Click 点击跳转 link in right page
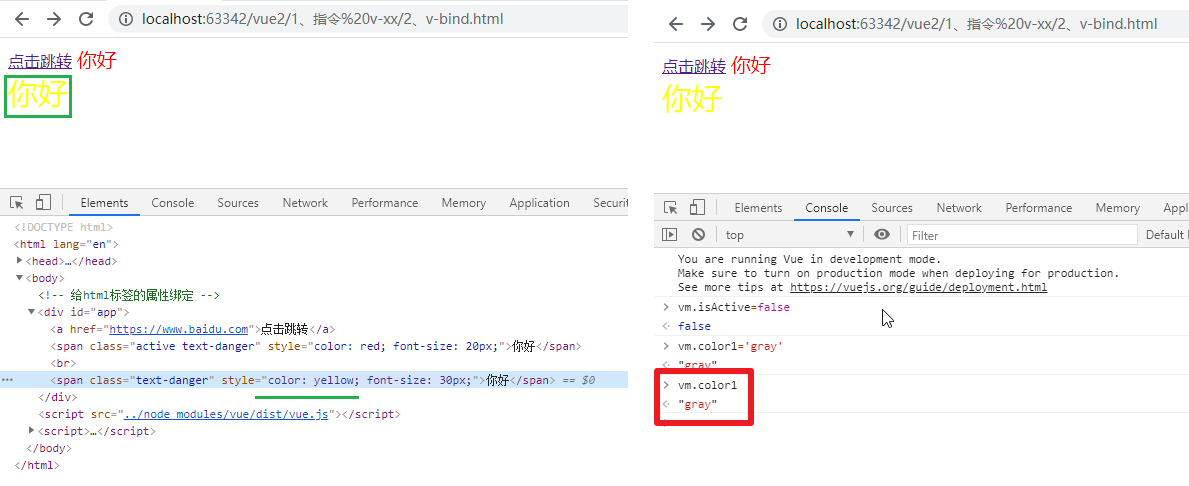The height and width of the screenshot is (486, 1189). click(x=694, y=66)
